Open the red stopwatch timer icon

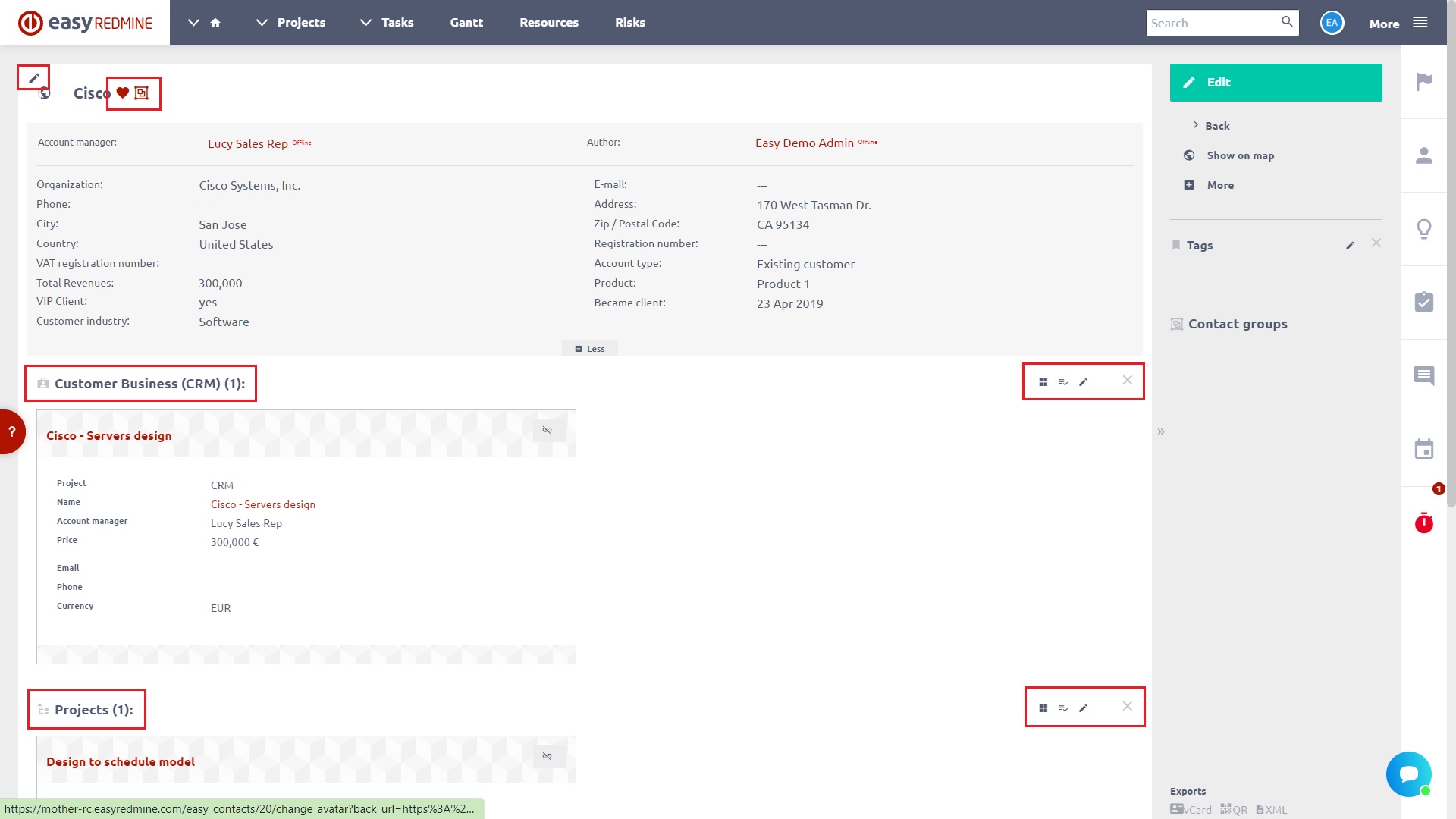click(x=1424, y=522)
